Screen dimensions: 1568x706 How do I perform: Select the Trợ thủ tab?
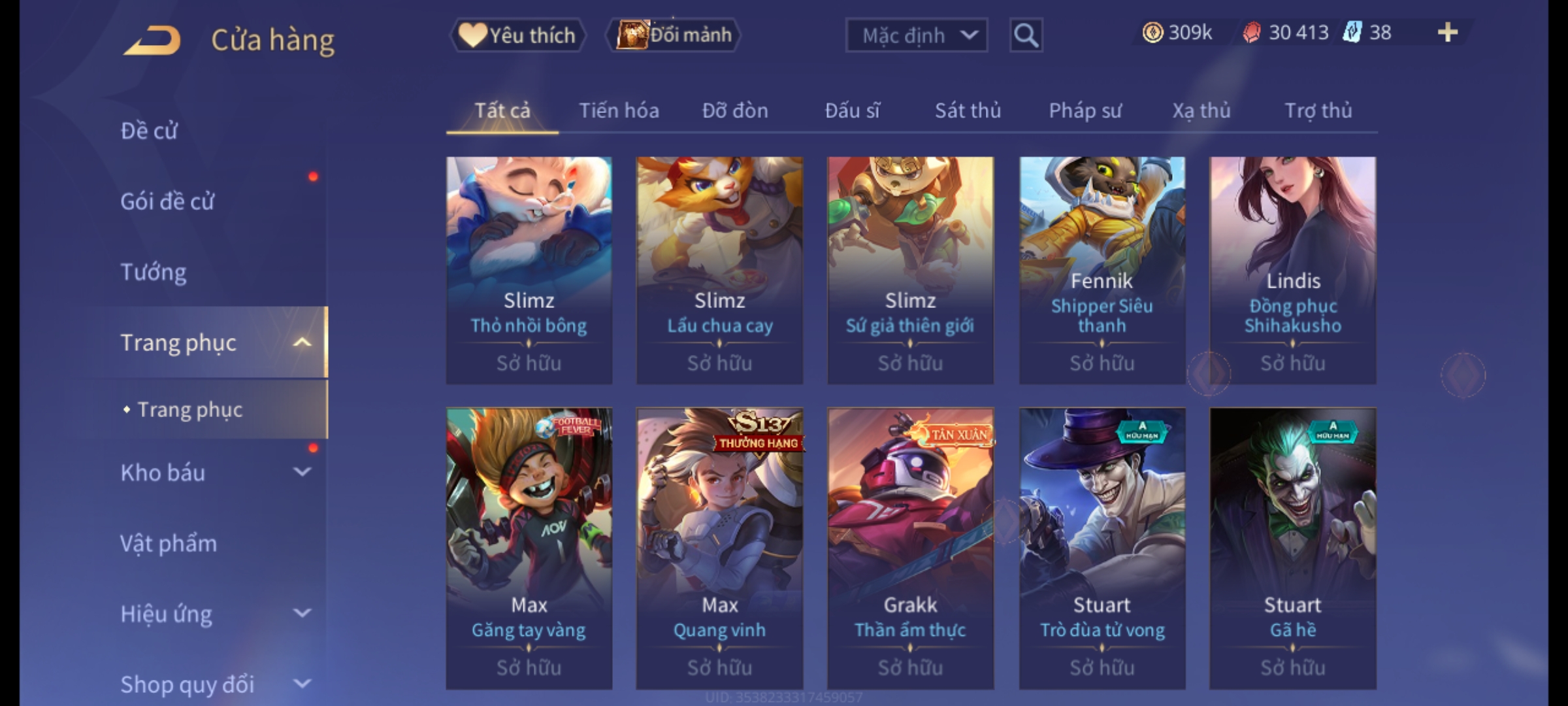(1318, 110)
